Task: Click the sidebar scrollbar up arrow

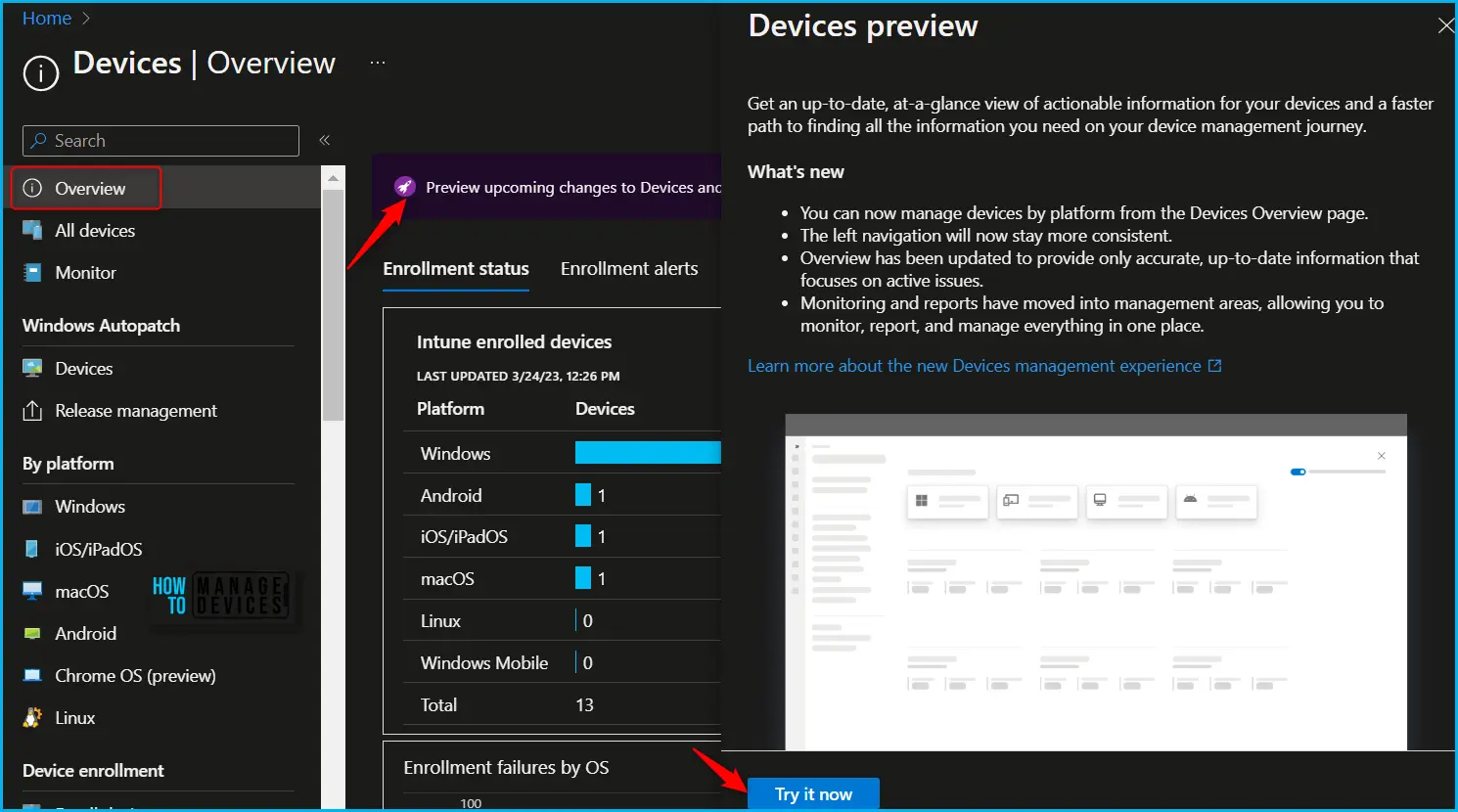Action: click(333, 178)
